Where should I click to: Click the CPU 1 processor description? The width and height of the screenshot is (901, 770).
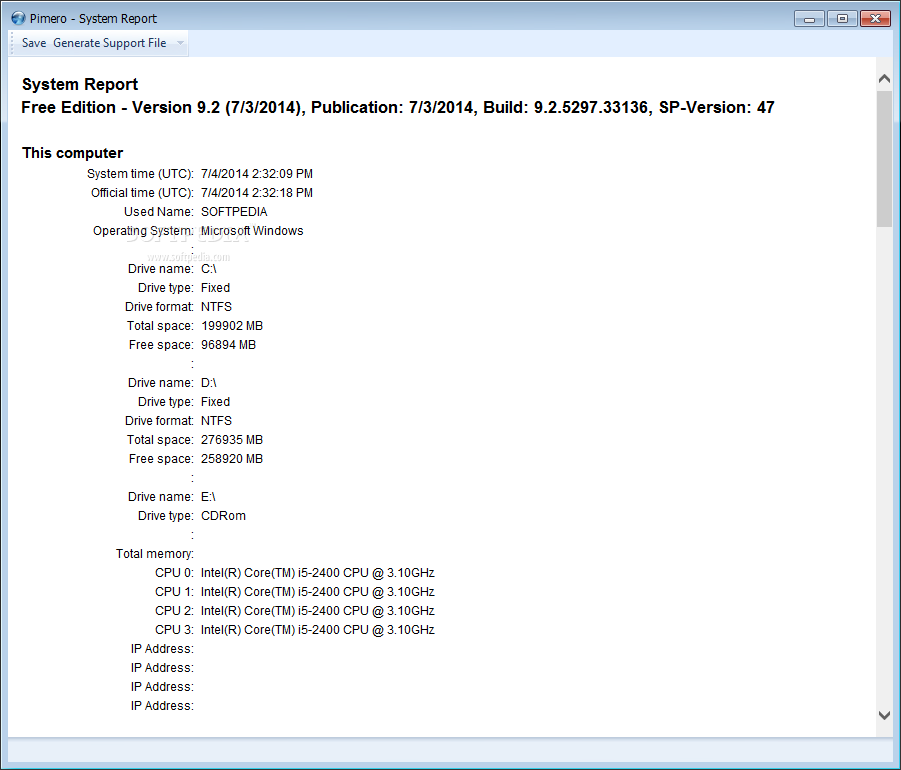(318, 591)
